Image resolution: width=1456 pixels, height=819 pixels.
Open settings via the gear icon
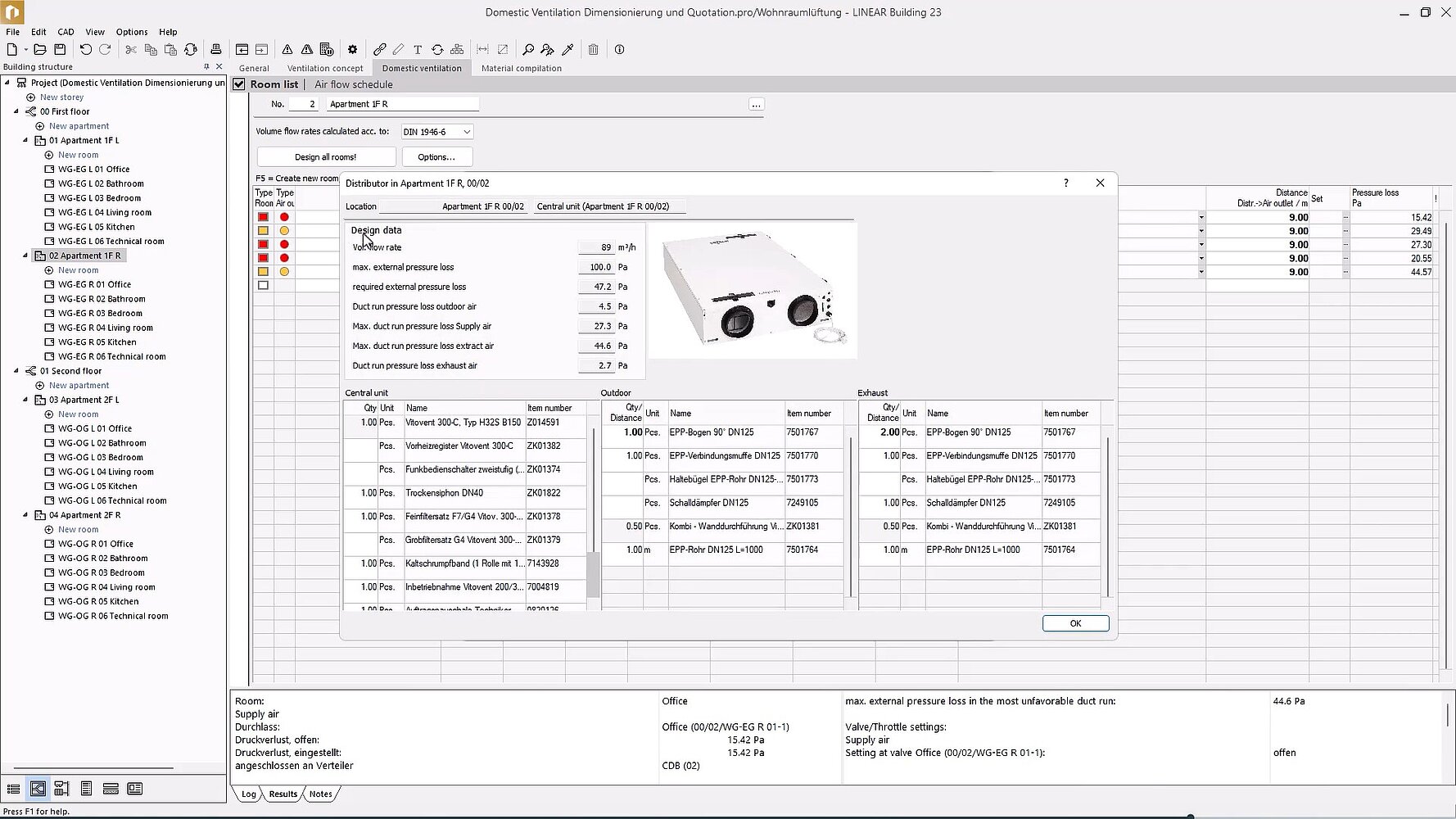pyautogui.click(x=352, y=50)
